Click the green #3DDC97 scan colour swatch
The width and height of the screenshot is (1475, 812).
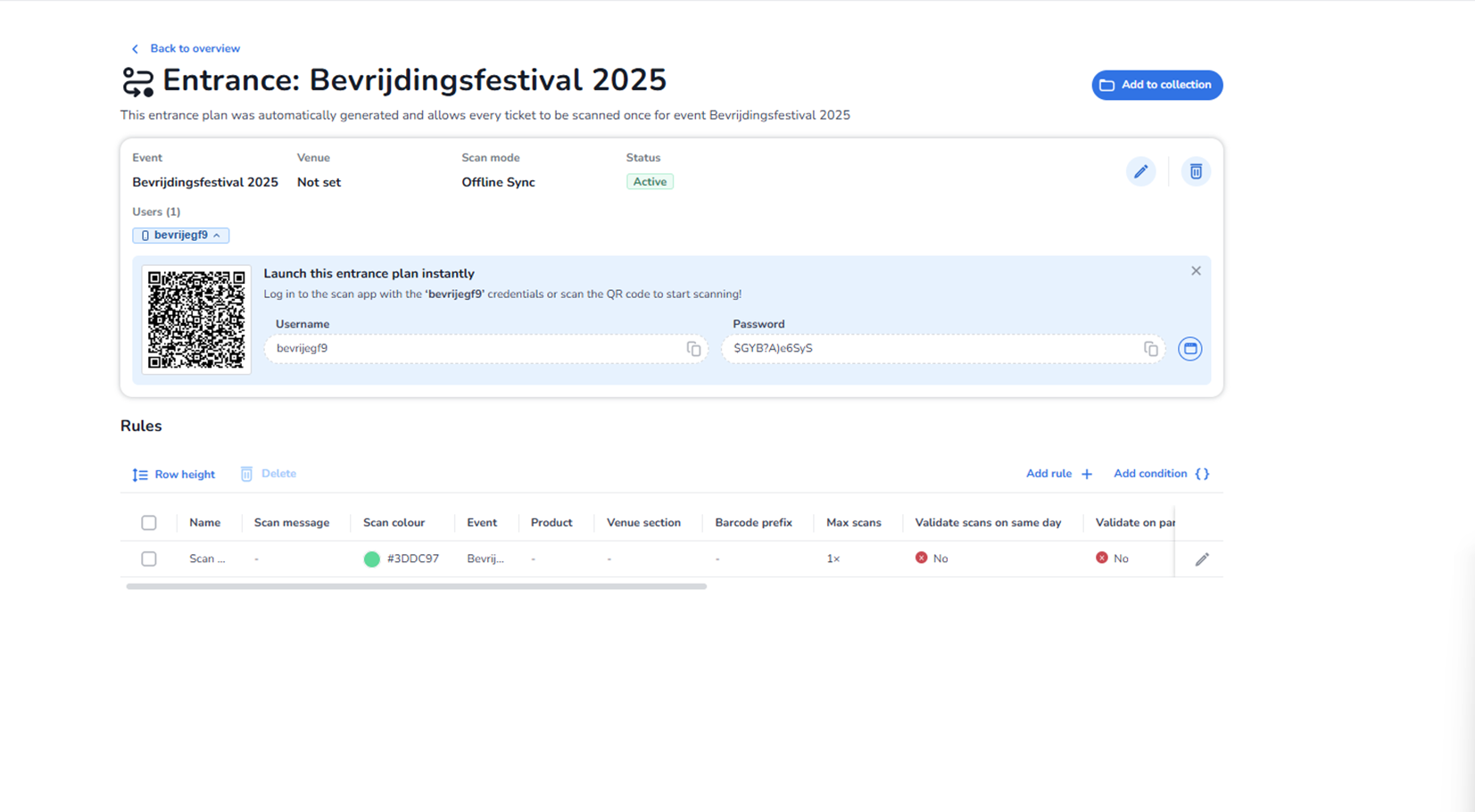(x=372, y=559)
